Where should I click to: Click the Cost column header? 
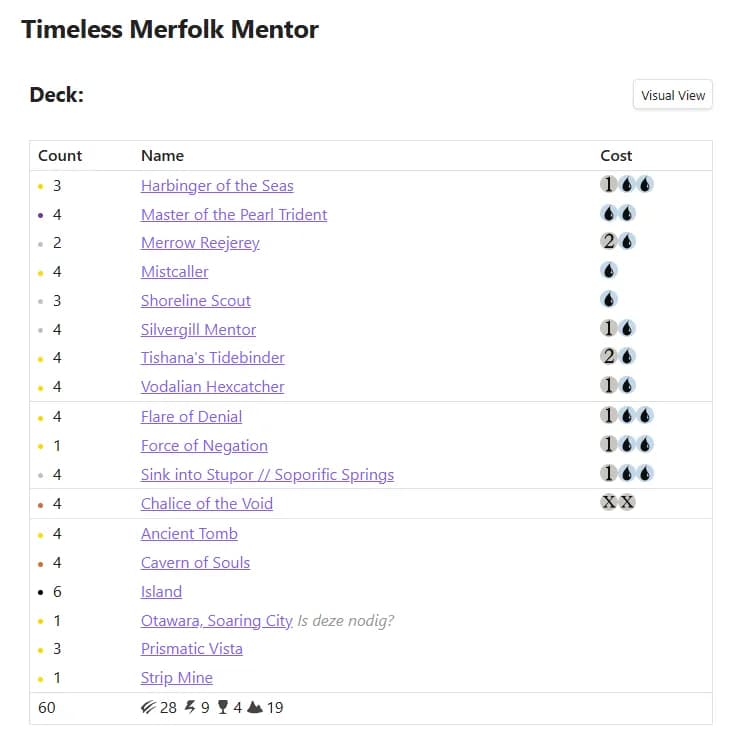[616, 155]
